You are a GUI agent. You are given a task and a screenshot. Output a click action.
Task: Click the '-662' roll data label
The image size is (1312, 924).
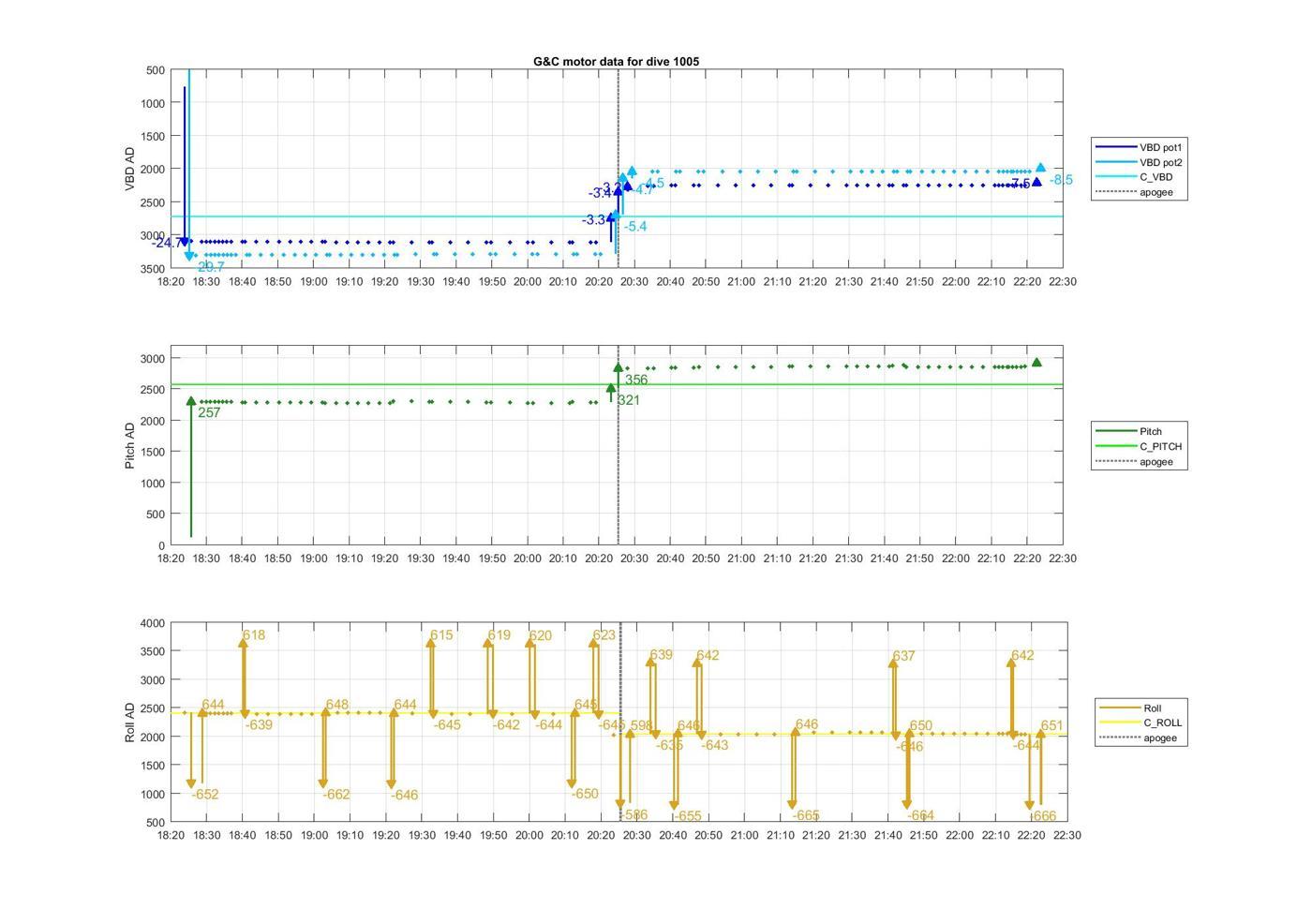336,794
